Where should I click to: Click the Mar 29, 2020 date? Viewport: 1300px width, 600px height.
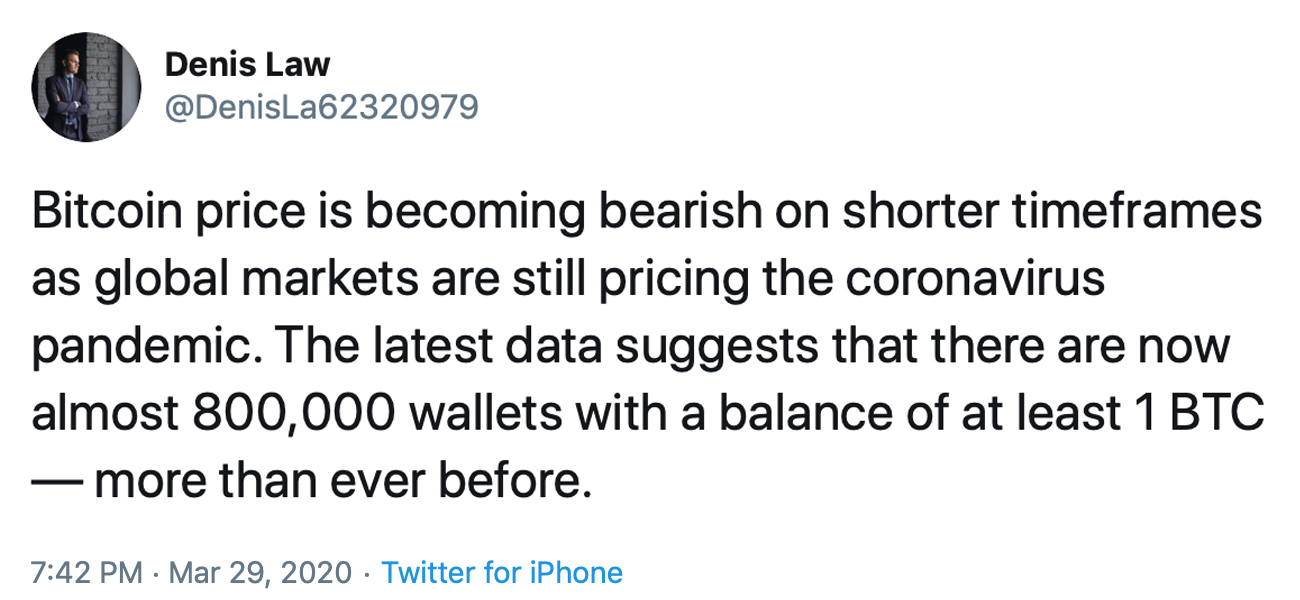tap(260, 573)
